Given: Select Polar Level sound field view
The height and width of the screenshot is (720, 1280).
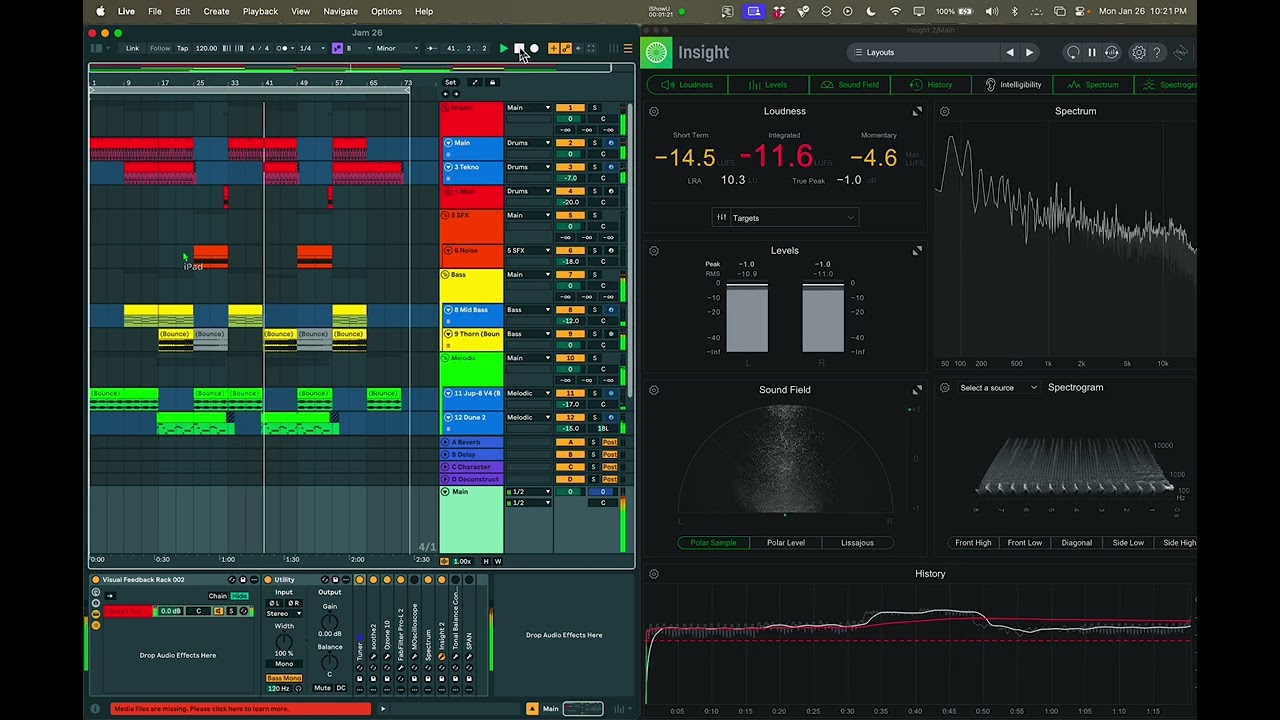Looking at the screenshot, I should click(786, 543).
